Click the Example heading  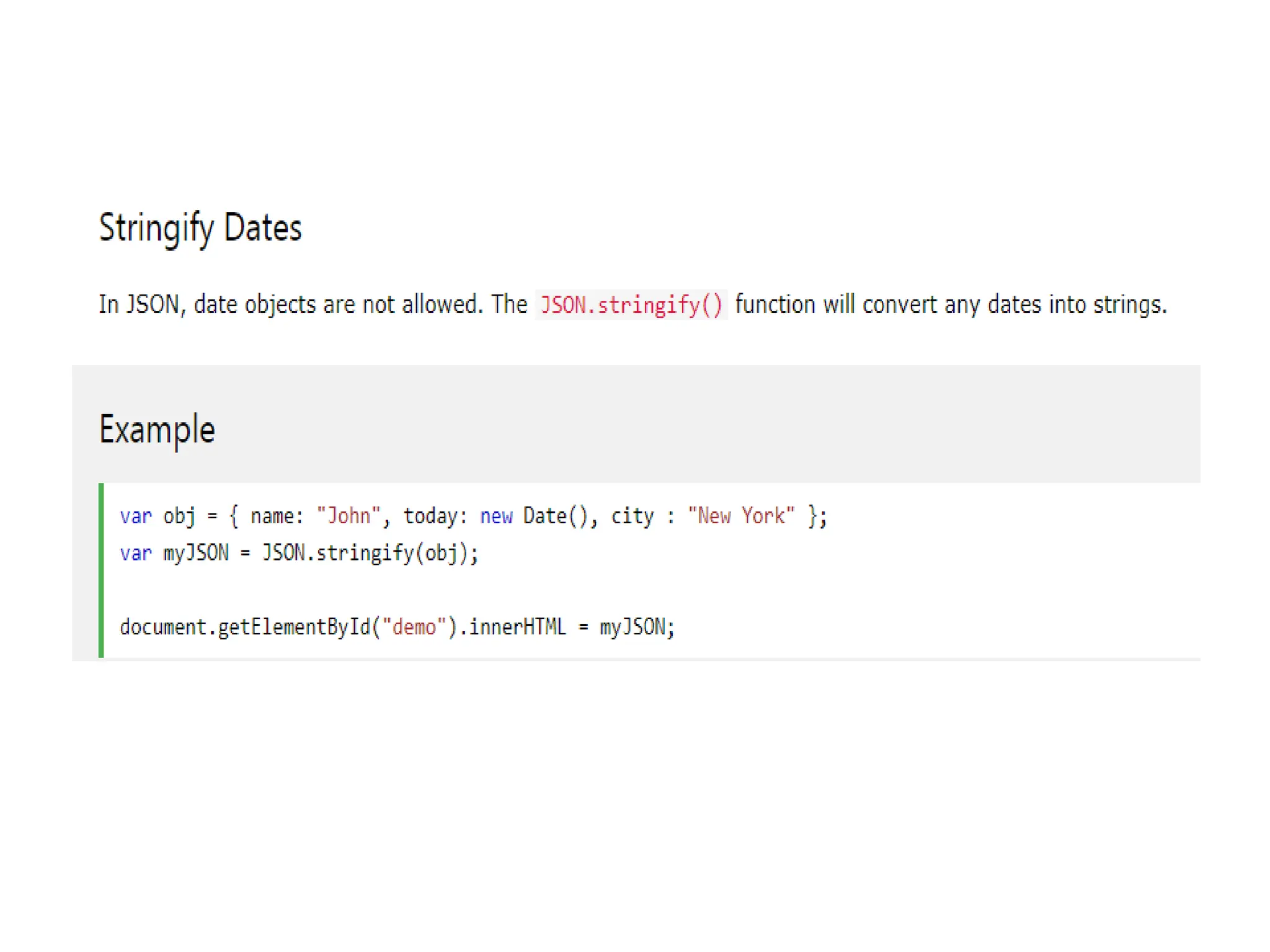157,430
